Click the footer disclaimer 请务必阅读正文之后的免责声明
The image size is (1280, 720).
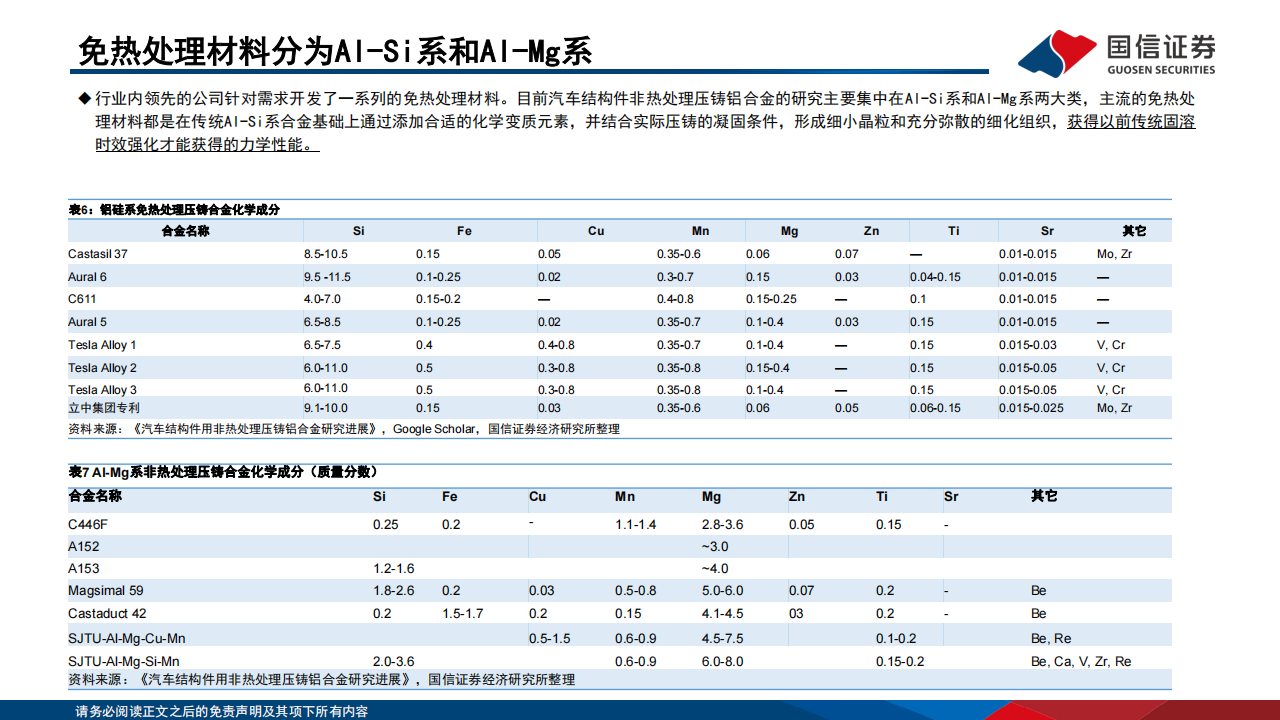click(221, 711)
